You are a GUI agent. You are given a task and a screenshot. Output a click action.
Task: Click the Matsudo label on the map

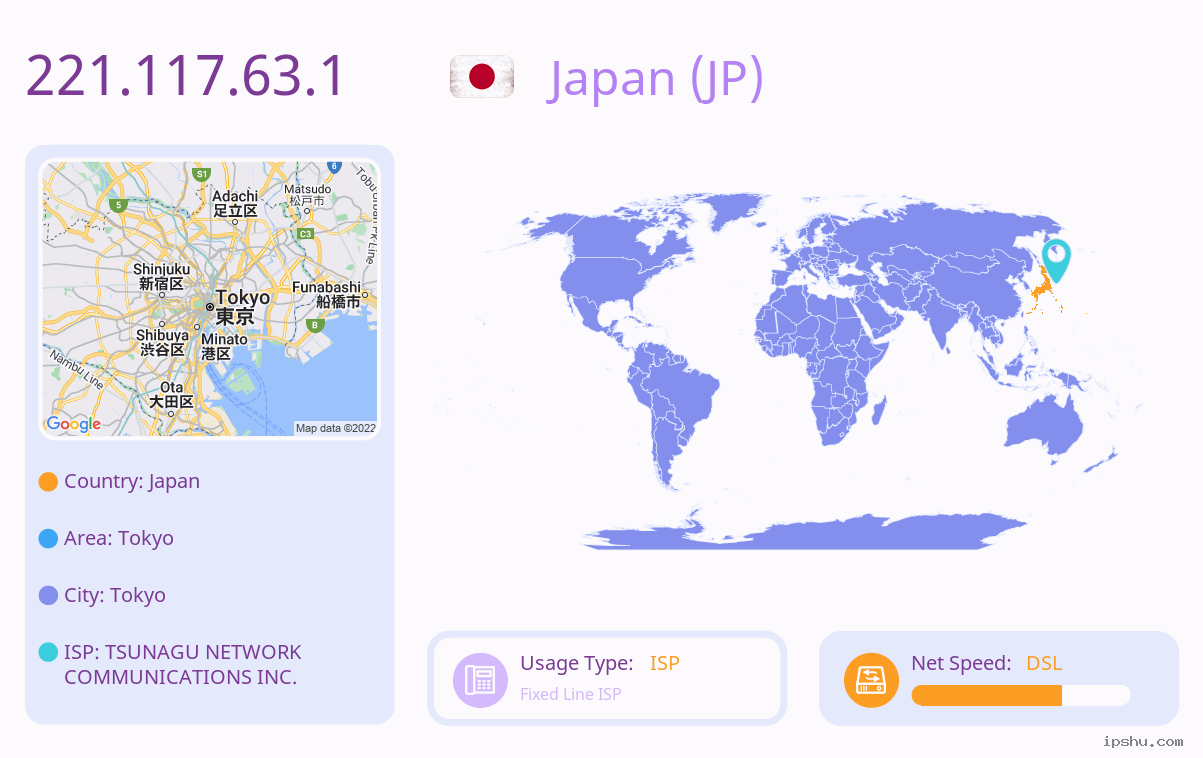point(307,195)
